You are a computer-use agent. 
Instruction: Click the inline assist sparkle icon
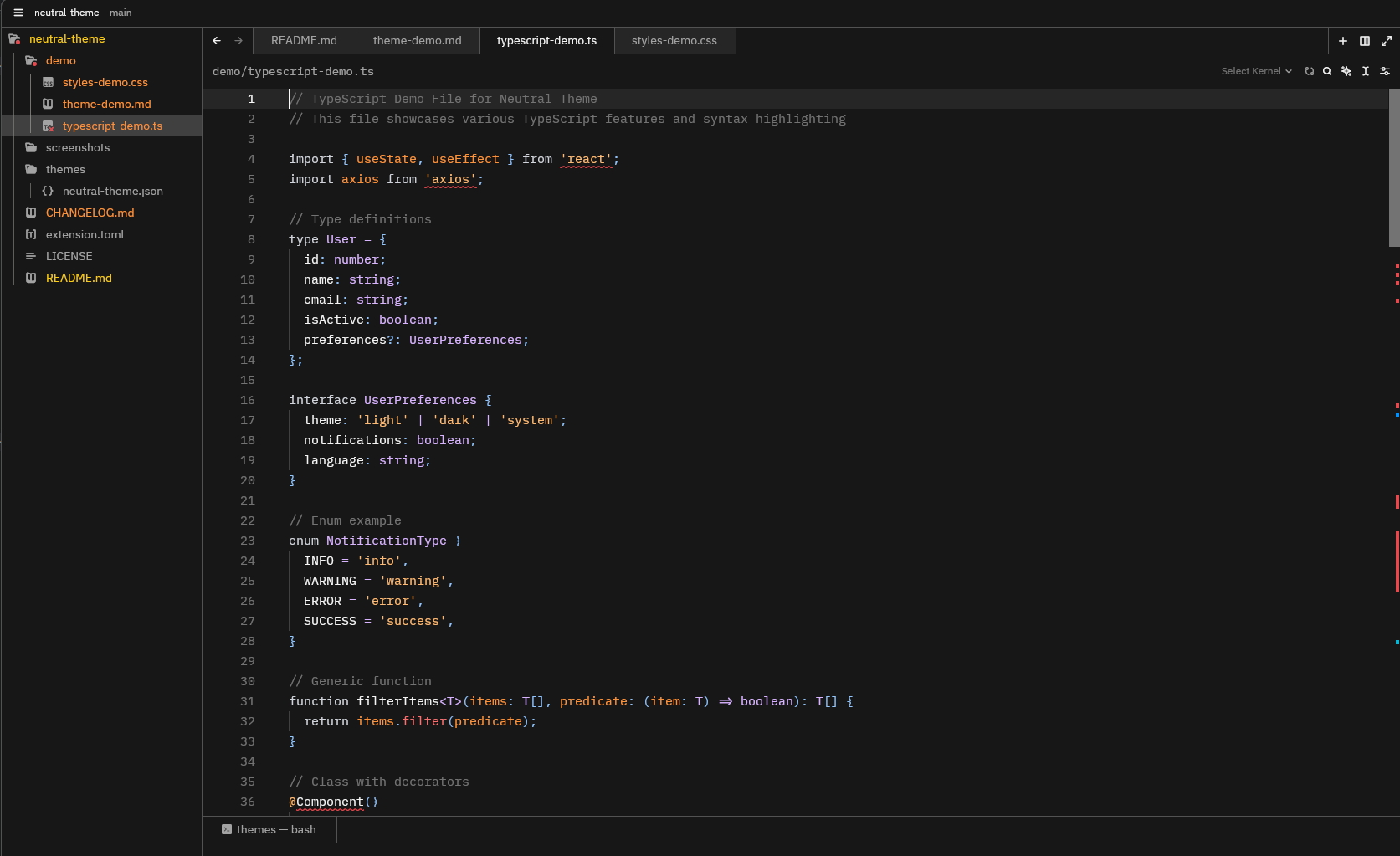[x=1346, y=71]
